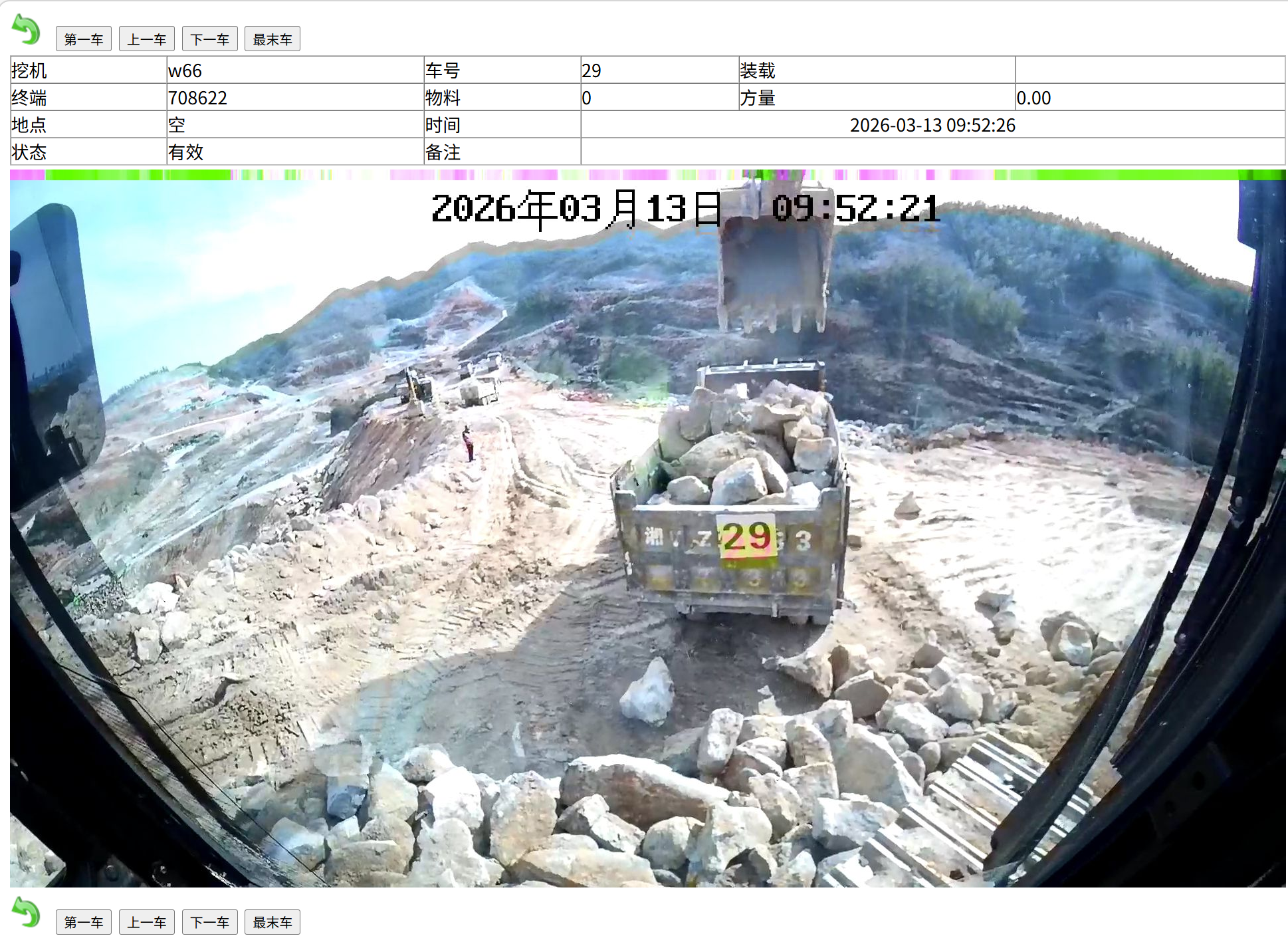Click the timestamp overlay on the camera image
The image size is (1288, 948).
point(685,209)
